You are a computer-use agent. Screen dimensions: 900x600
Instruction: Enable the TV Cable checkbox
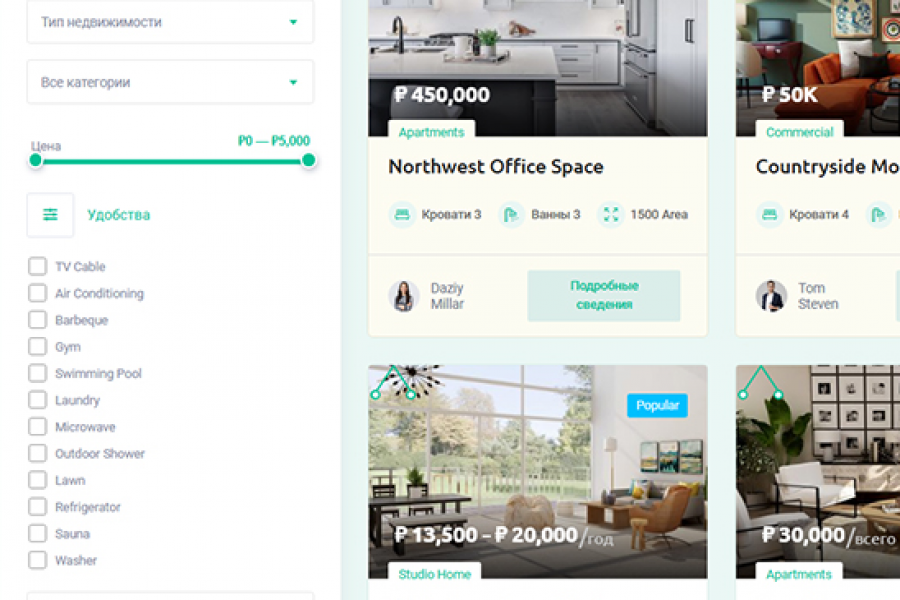tap(37, 266)
